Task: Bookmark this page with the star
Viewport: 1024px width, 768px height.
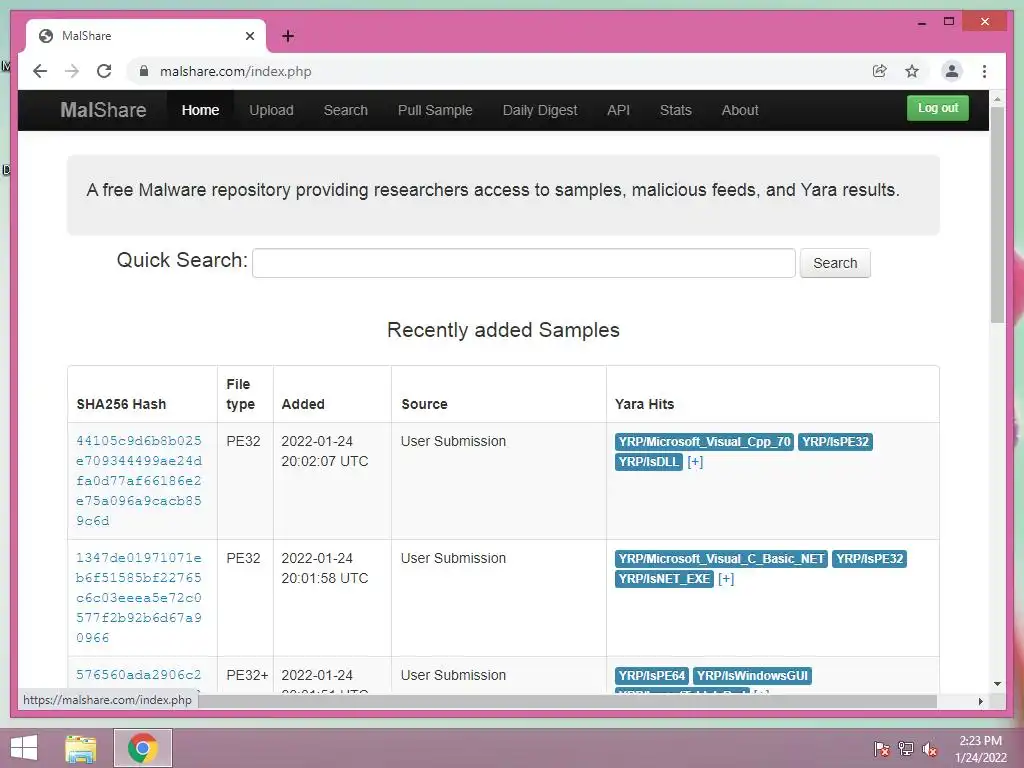Action: [x=912, y=71]
